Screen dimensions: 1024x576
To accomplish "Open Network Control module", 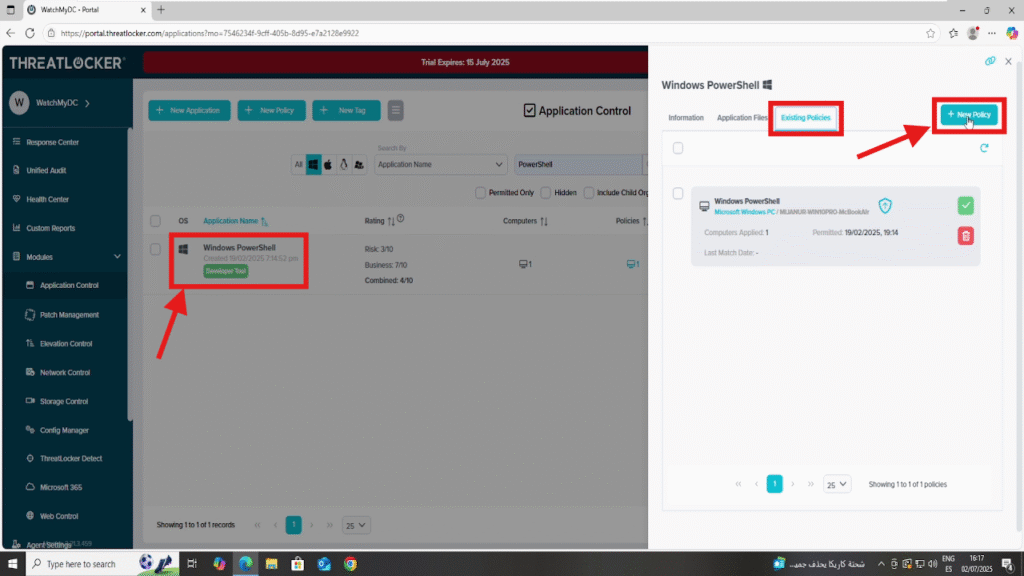I will click(x=65, y=372).
